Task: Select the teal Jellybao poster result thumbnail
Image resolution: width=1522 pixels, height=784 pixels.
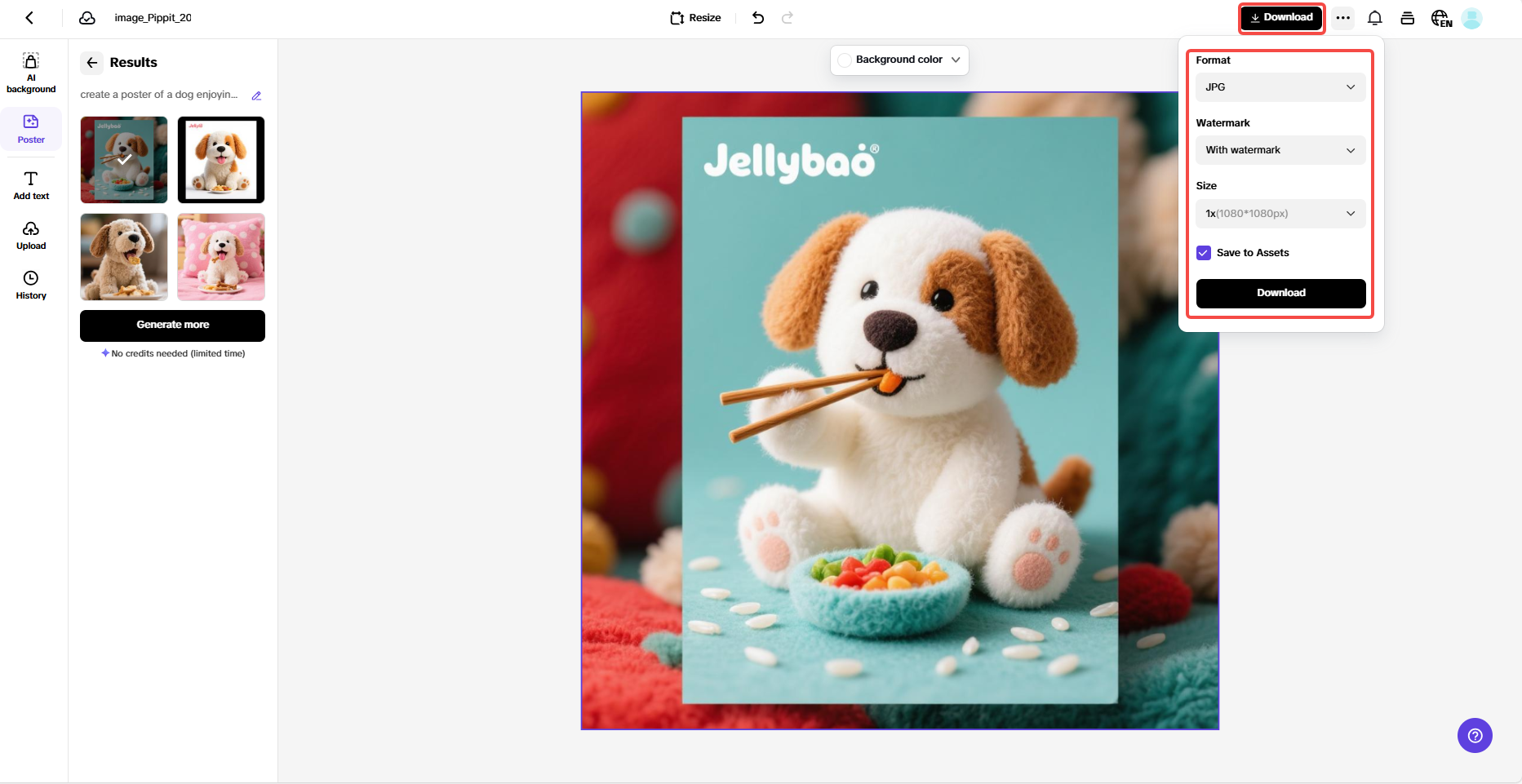Action: 124,160
